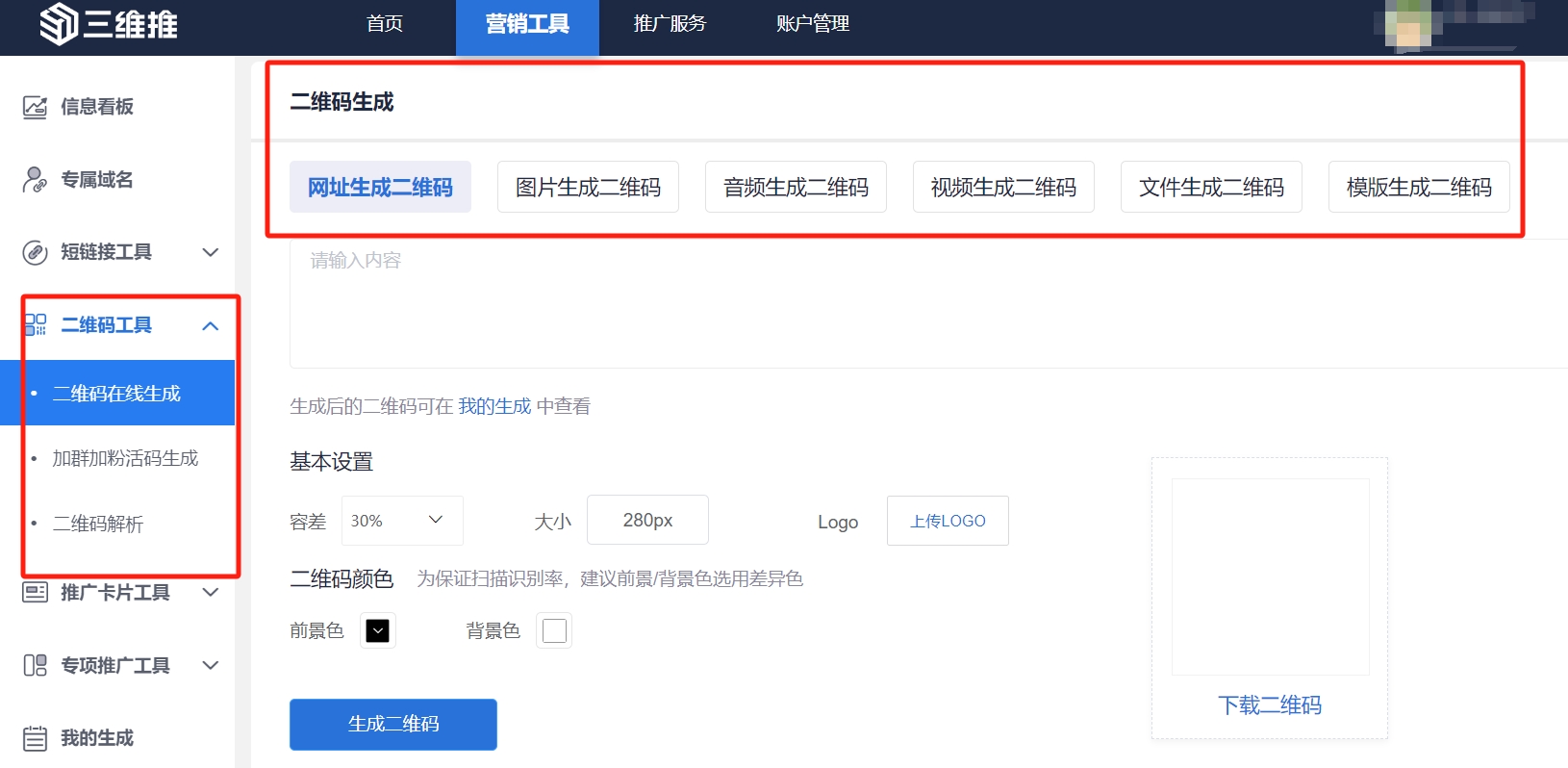Switch to 图片生成二维码 tab
Screen dimensions: 1568x768
pos(588,187)
